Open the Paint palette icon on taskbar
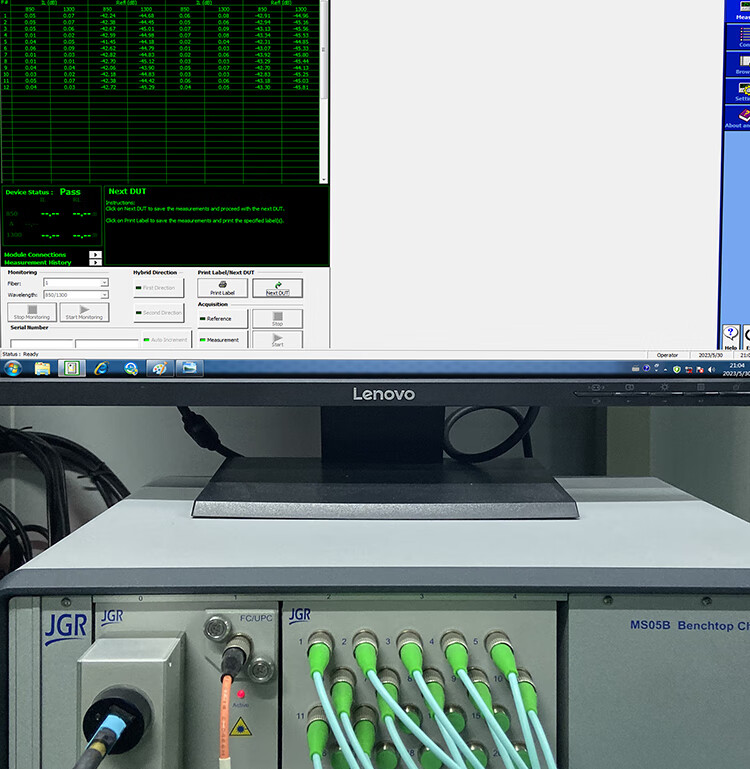The width and height of the screenshot is (750, 769). (x=160, y=368)
